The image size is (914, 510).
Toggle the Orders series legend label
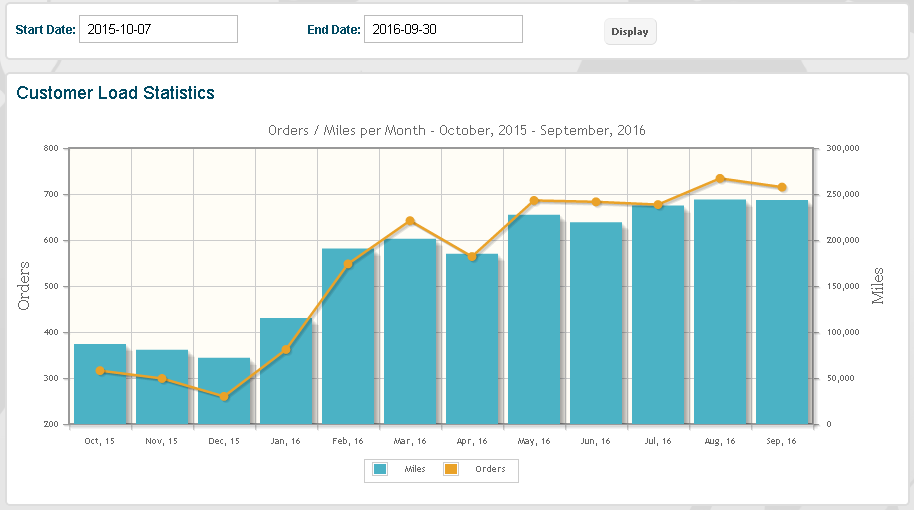490,469
